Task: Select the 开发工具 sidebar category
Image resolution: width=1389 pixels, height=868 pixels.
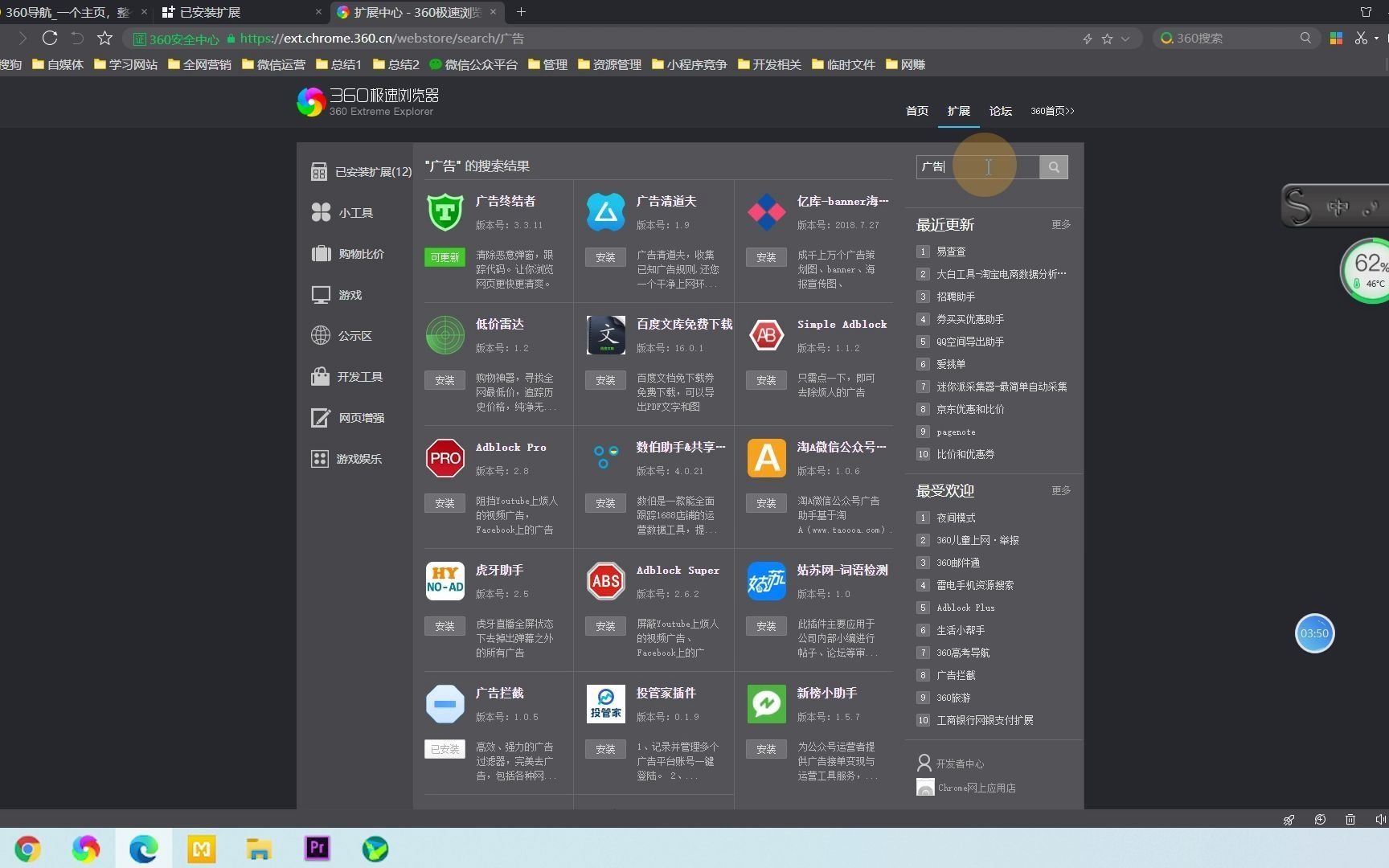Action: [x=346, y=376]
